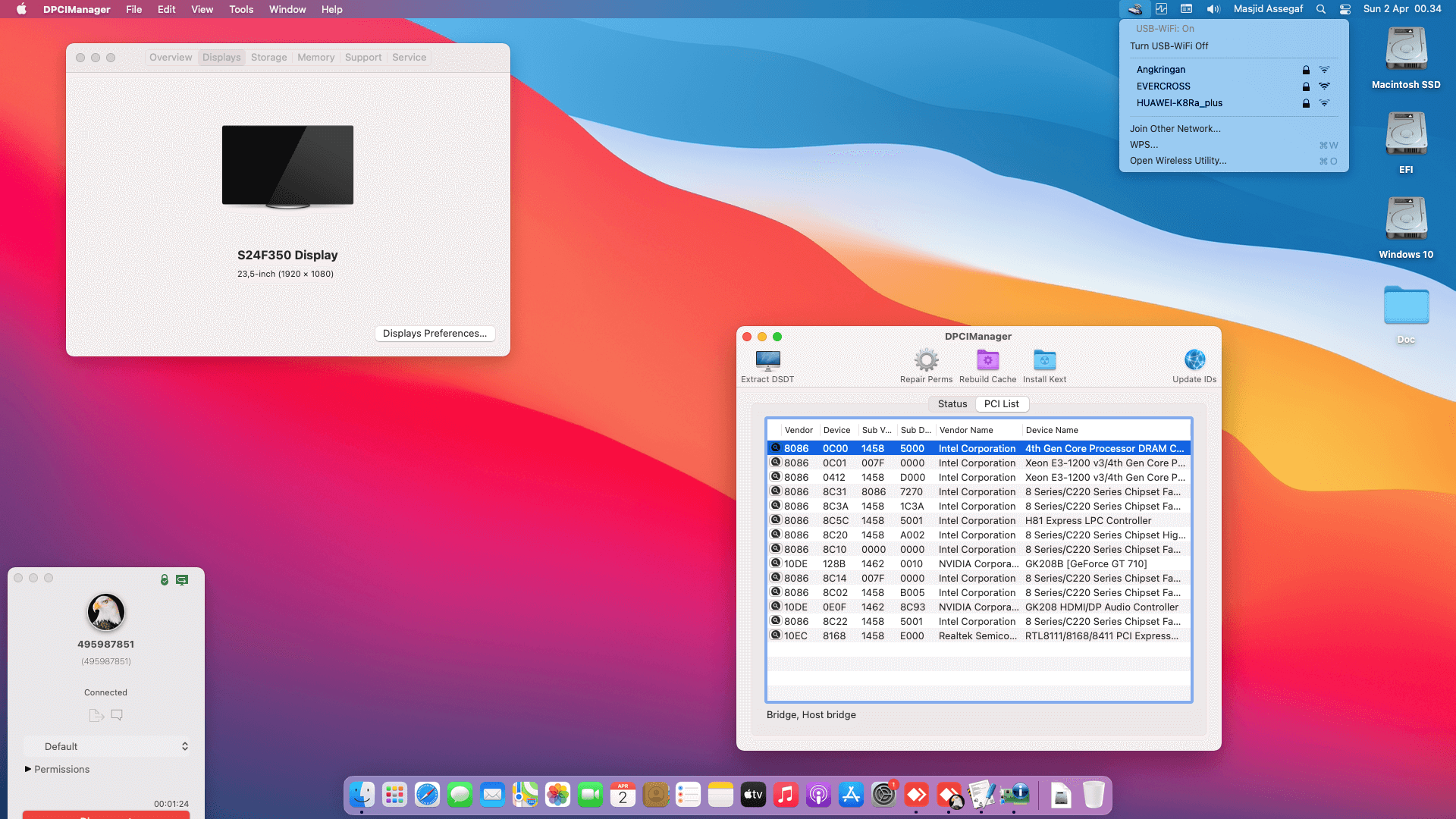Image resolution: width=1456 pixels, height=819 pixels.
Task: Select the Windows 10 drive icon
Action: pyautogui.click(x=1406, y=219)
